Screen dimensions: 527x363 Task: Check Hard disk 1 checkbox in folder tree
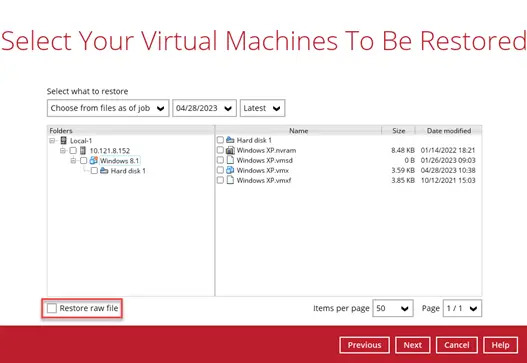pos(94,171)
